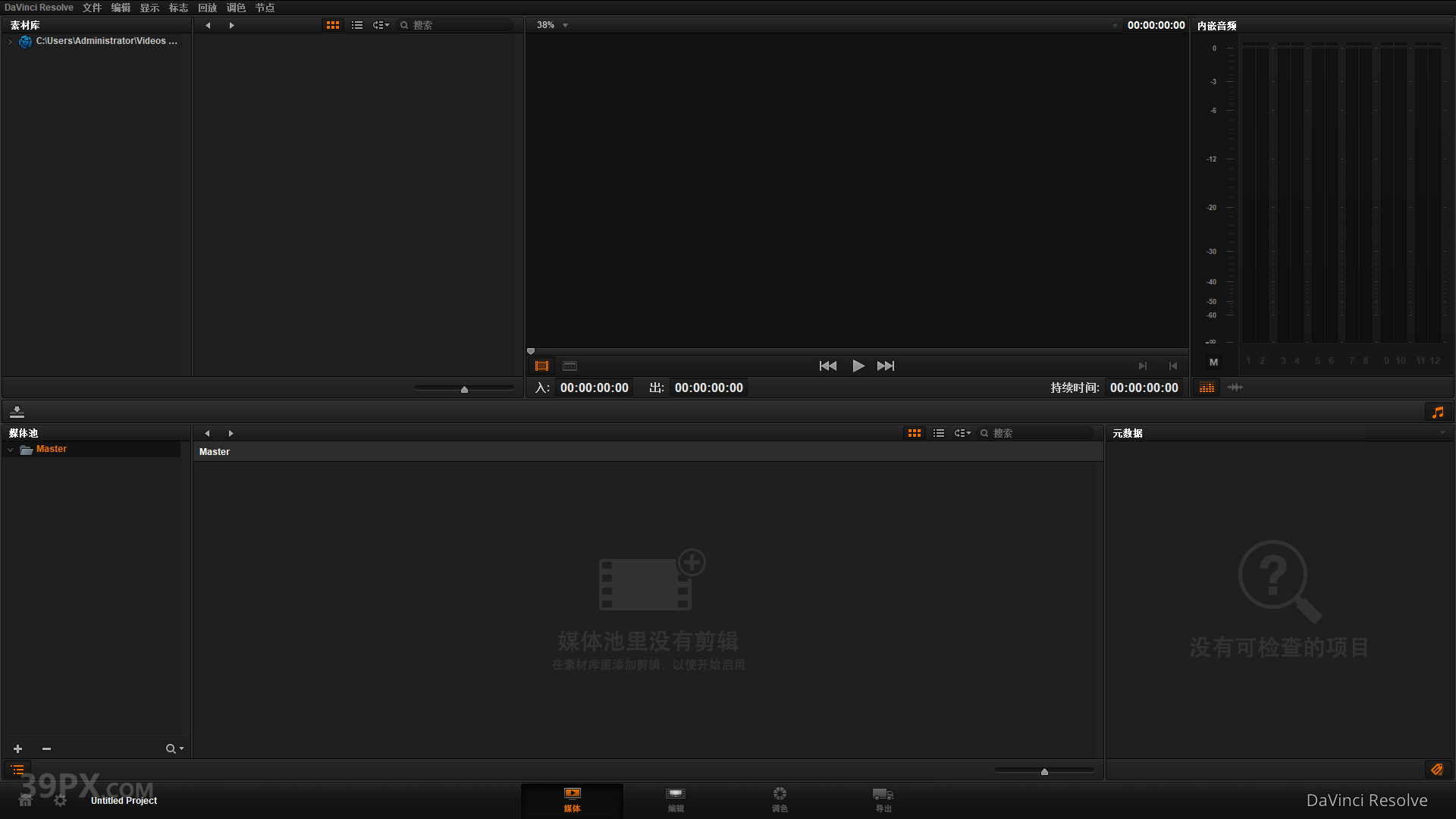Go to the 导出 page

pos(883,800)
